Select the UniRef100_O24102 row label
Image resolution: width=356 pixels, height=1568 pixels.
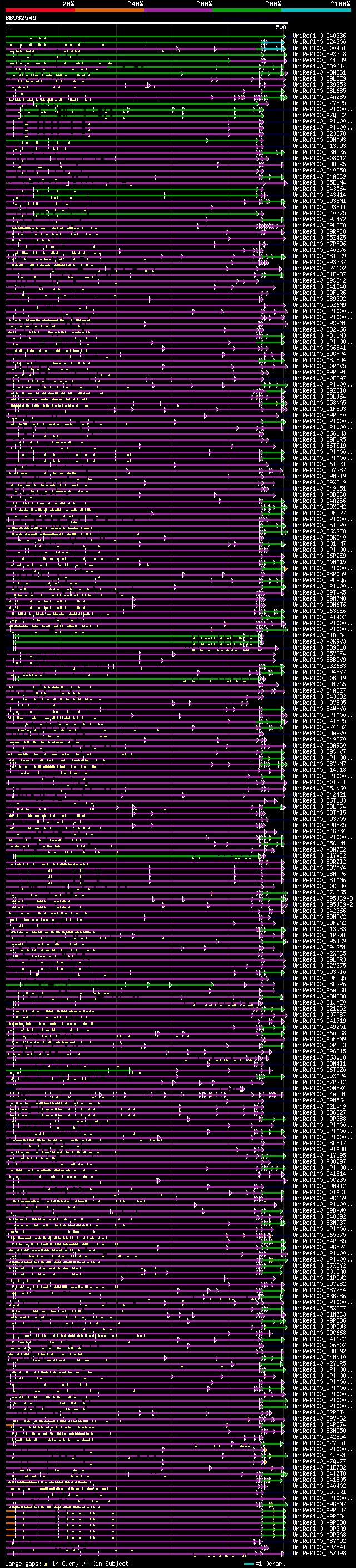[x=319, y=269]
